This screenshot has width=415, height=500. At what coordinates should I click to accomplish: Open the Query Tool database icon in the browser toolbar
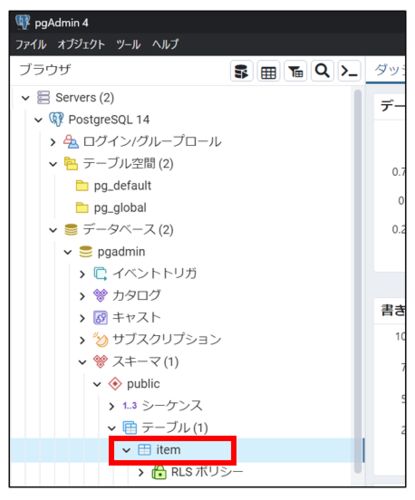pos(241,71)
